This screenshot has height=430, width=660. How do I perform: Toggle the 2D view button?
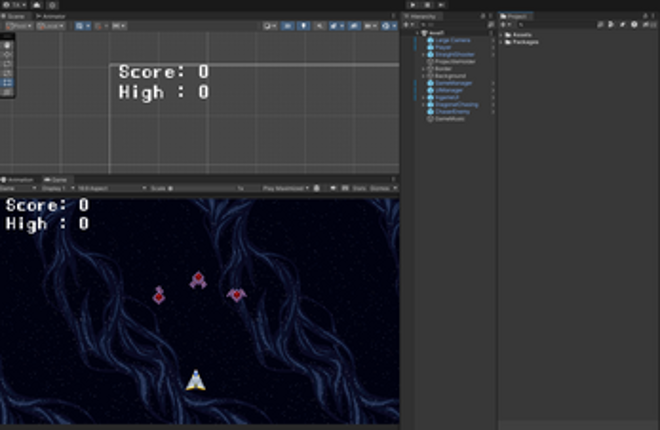[288, 26]
